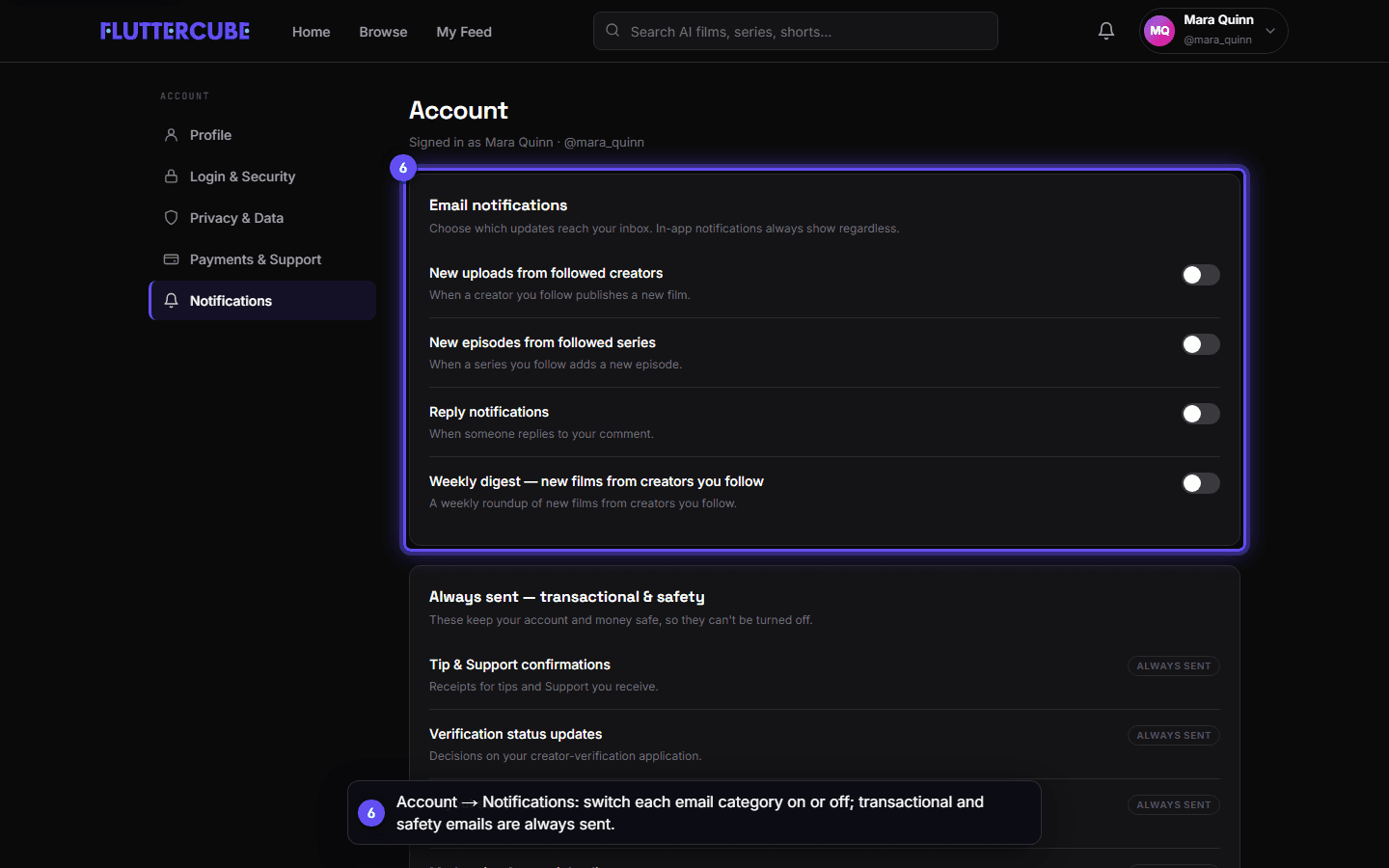Click the Verification status updates row title

(515, 734)
